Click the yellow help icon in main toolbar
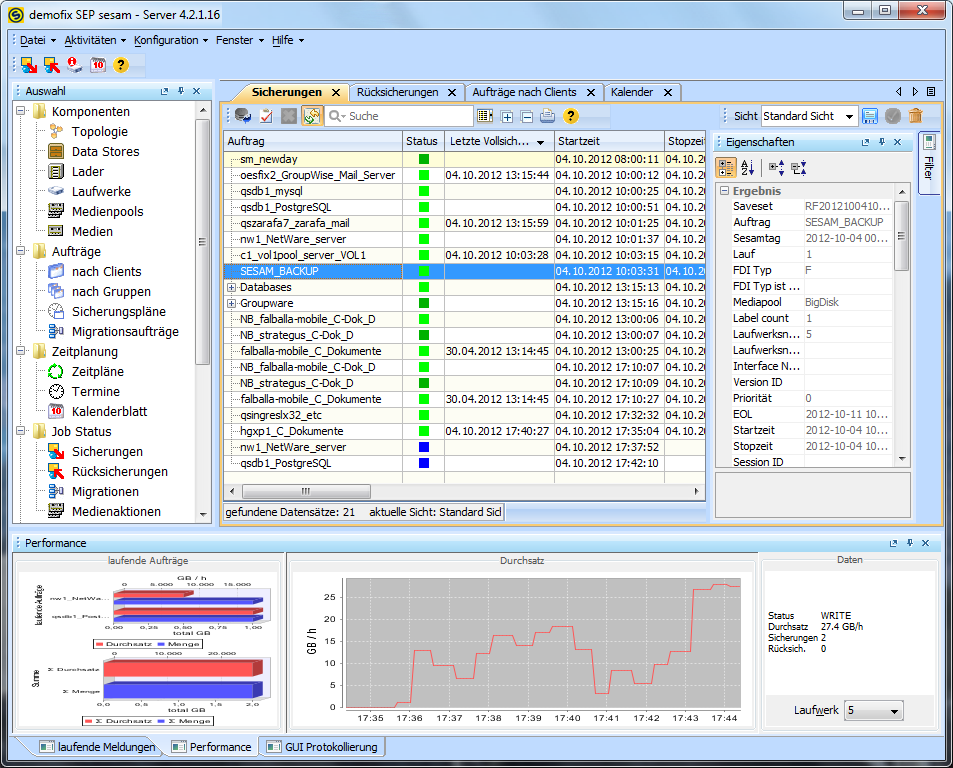This screenshot has width=953, height=768. pos(121,65)
